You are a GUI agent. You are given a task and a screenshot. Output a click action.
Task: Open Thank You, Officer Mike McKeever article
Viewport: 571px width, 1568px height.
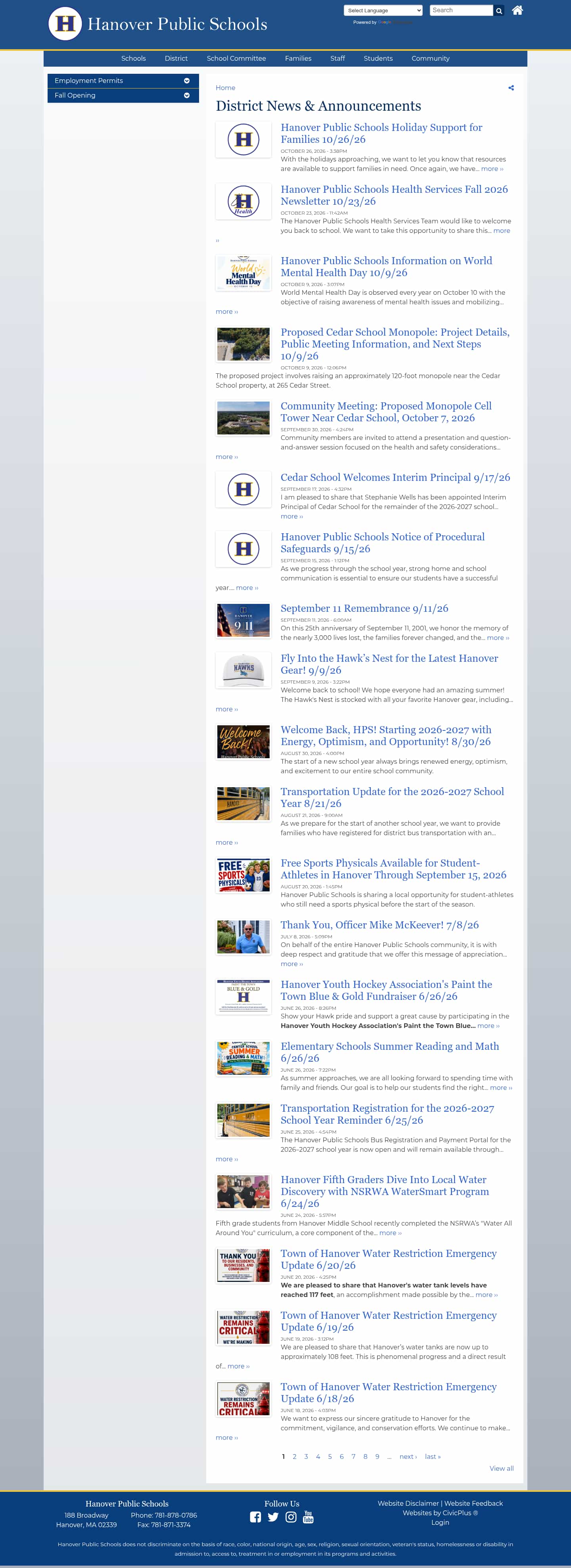pos(379,924)
